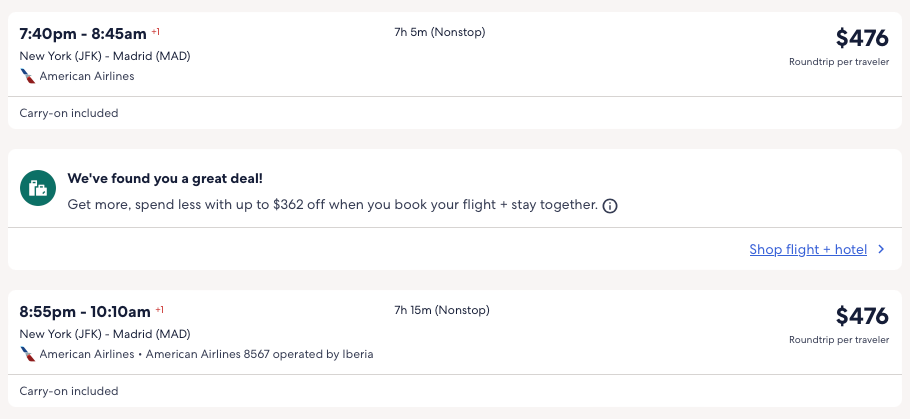
Task: Select the $476 price on the 7h 15m flight
Action: (x=862, y=316)
